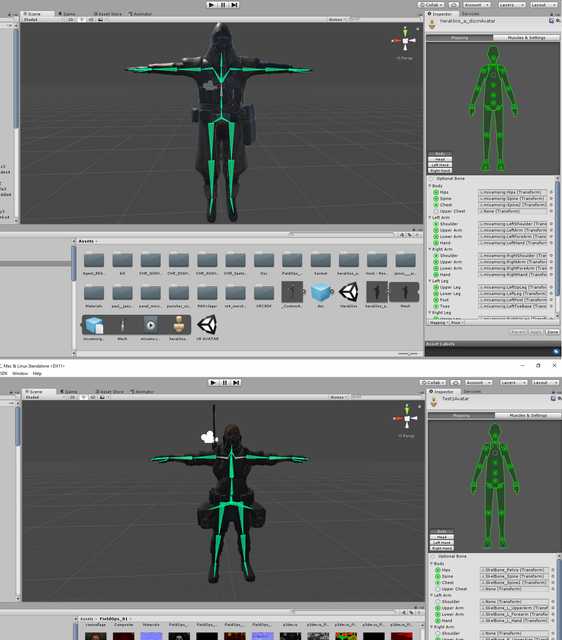
Task: Click the blue asset label tag icon
Action: coord(555,351)
